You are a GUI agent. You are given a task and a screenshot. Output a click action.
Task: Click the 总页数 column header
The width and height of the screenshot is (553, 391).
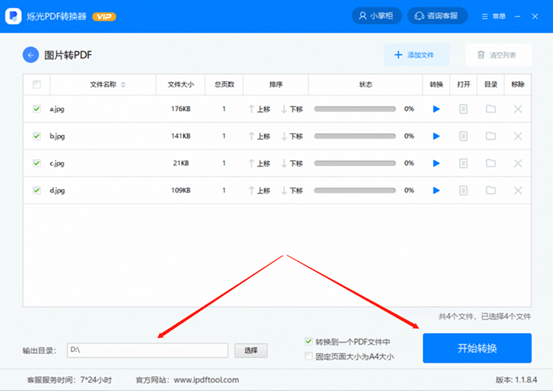click(x=224, y=85)
